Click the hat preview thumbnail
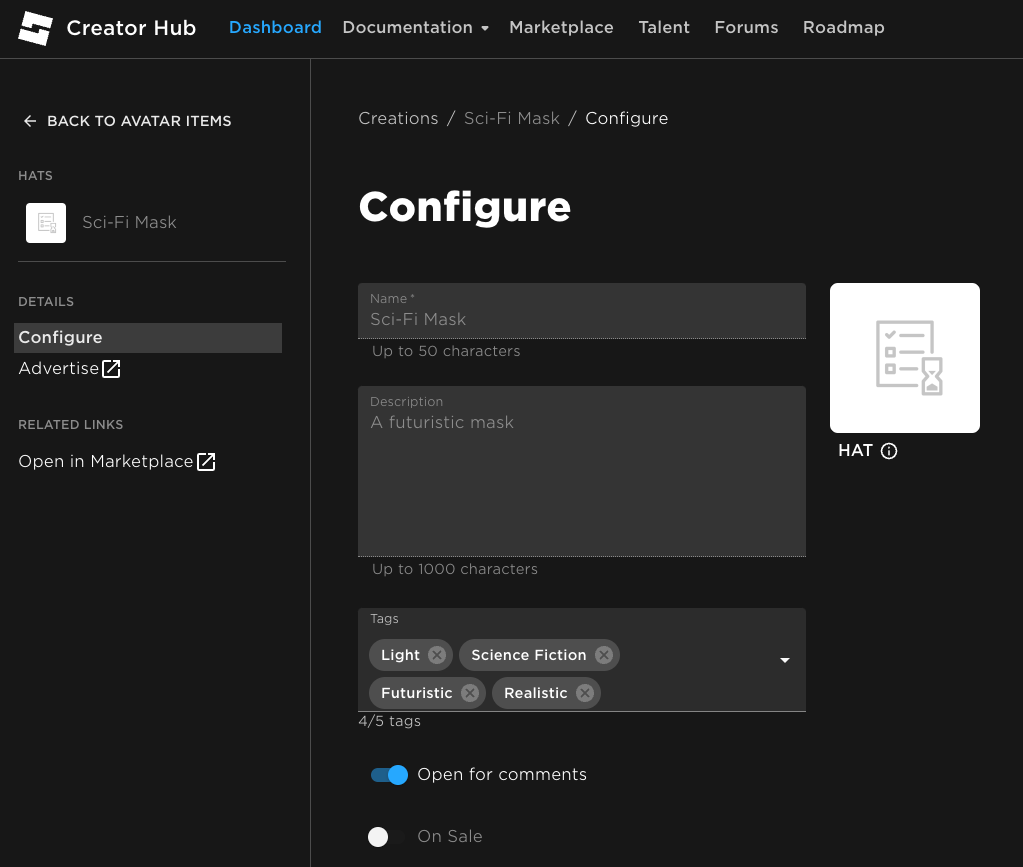The width and height of the screenshot is (1023, 867). [x=904, y=358]
